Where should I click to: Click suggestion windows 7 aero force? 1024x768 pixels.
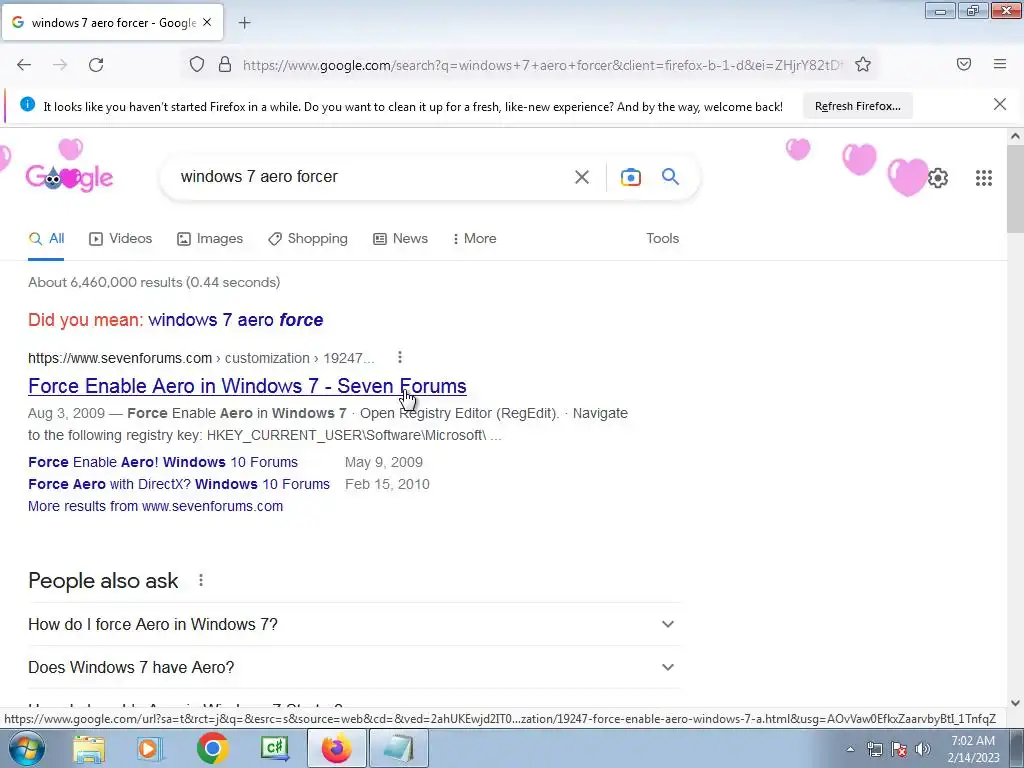coord(236,320)
